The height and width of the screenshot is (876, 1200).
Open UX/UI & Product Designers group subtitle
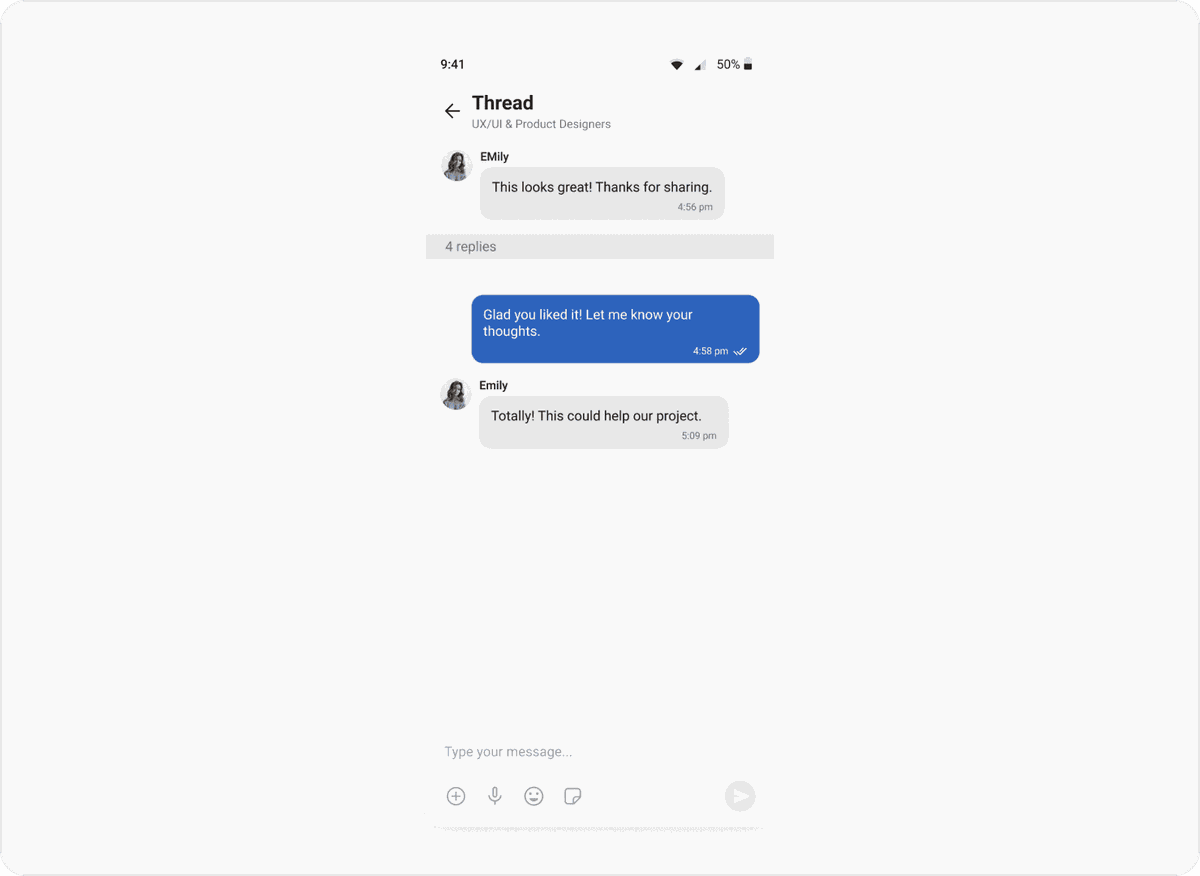(x=541, y=125)
